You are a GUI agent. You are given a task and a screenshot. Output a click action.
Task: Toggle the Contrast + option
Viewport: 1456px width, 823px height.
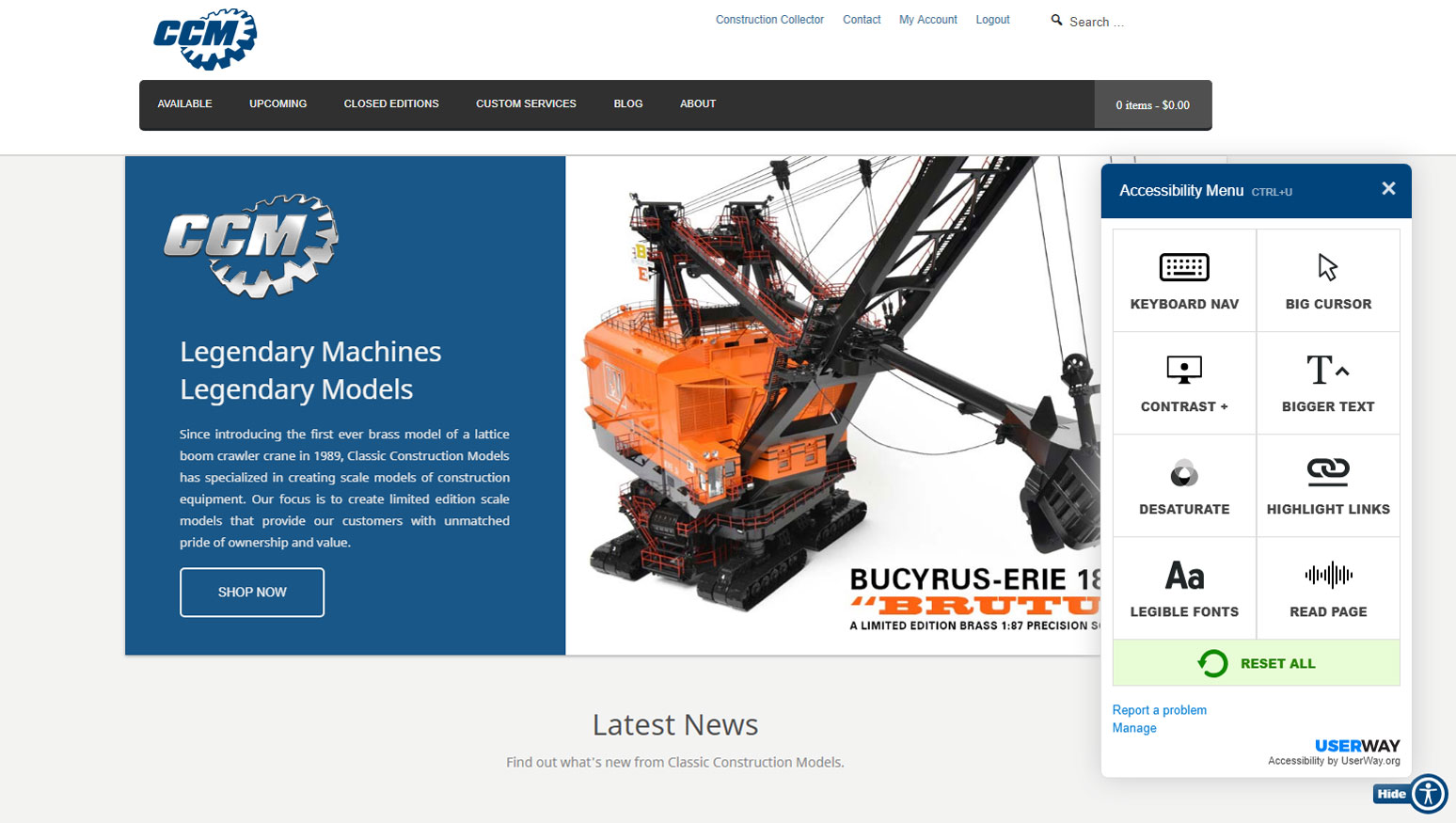point(1184,383)
